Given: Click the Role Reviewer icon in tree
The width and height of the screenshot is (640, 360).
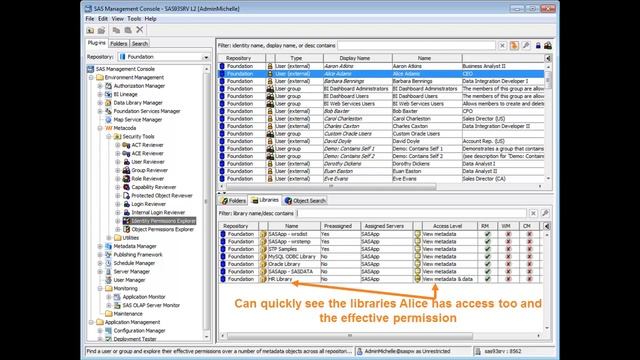Looking at the screenshot, I should [x=126, y=179].
